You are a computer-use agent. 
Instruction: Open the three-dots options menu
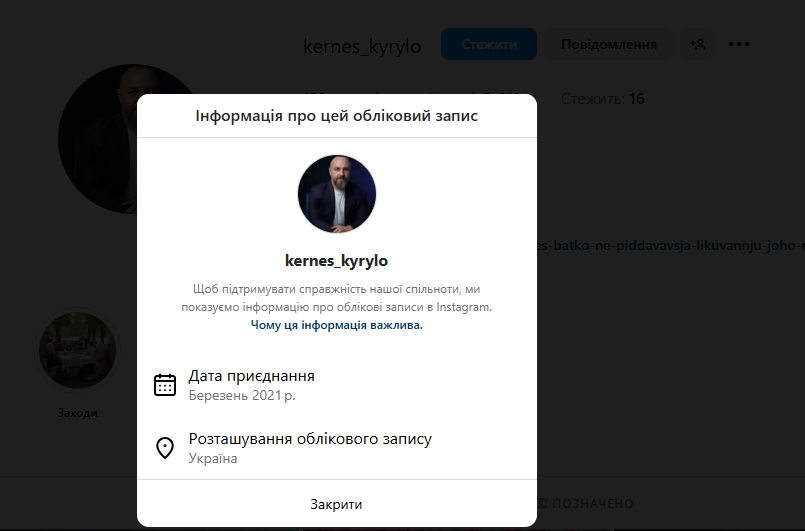coord(739,44)
